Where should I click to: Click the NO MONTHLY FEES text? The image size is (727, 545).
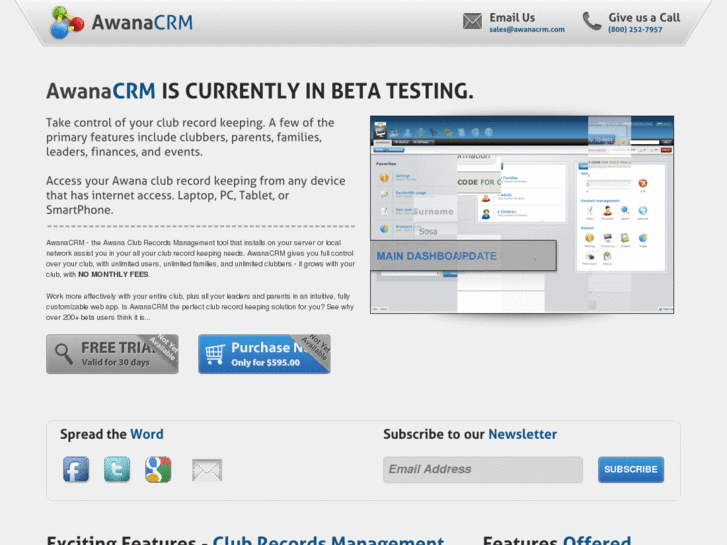point(113,274)
